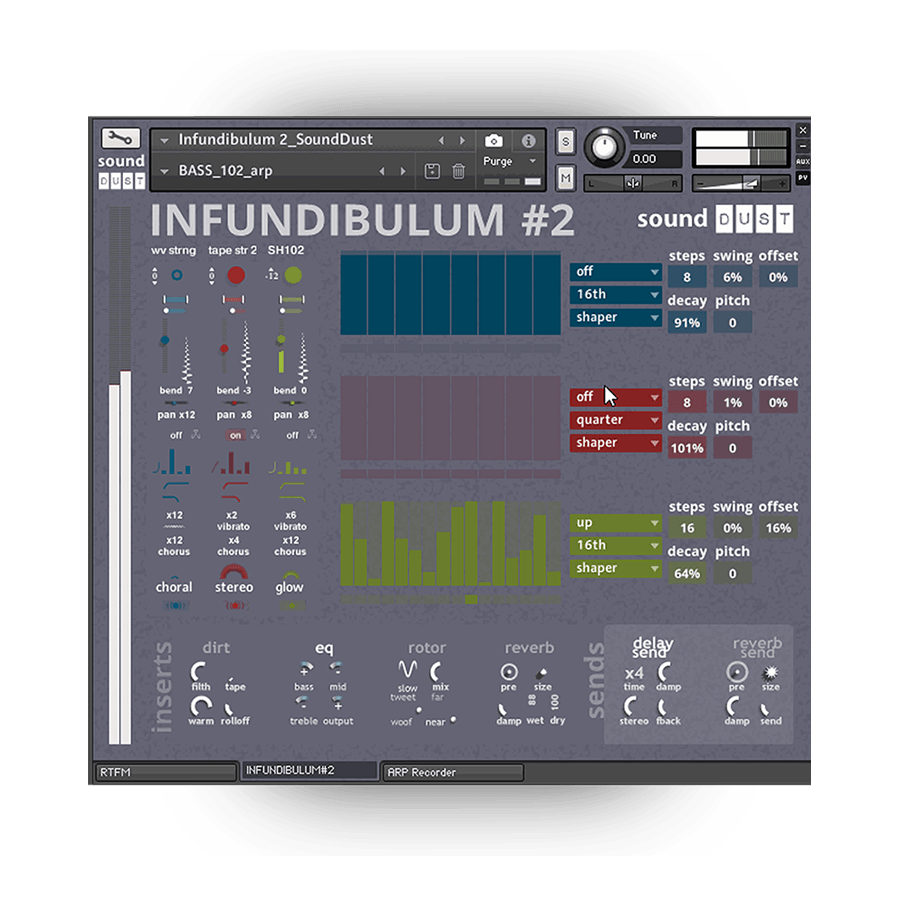Open the blue shaper dropdown
Viewport: 900px width, 900px height.
coord(615,317)
